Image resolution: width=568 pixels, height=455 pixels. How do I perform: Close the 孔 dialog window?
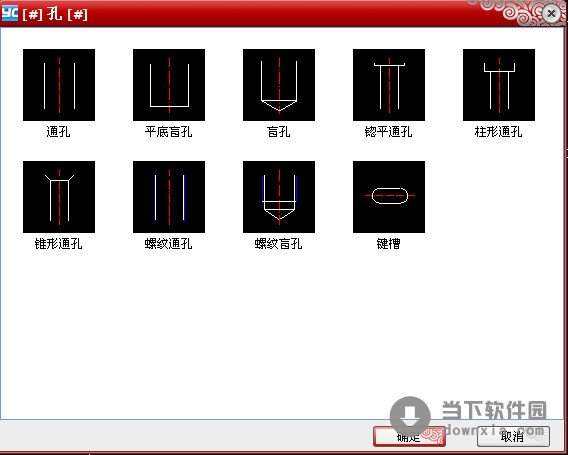(x=551, y=14)
